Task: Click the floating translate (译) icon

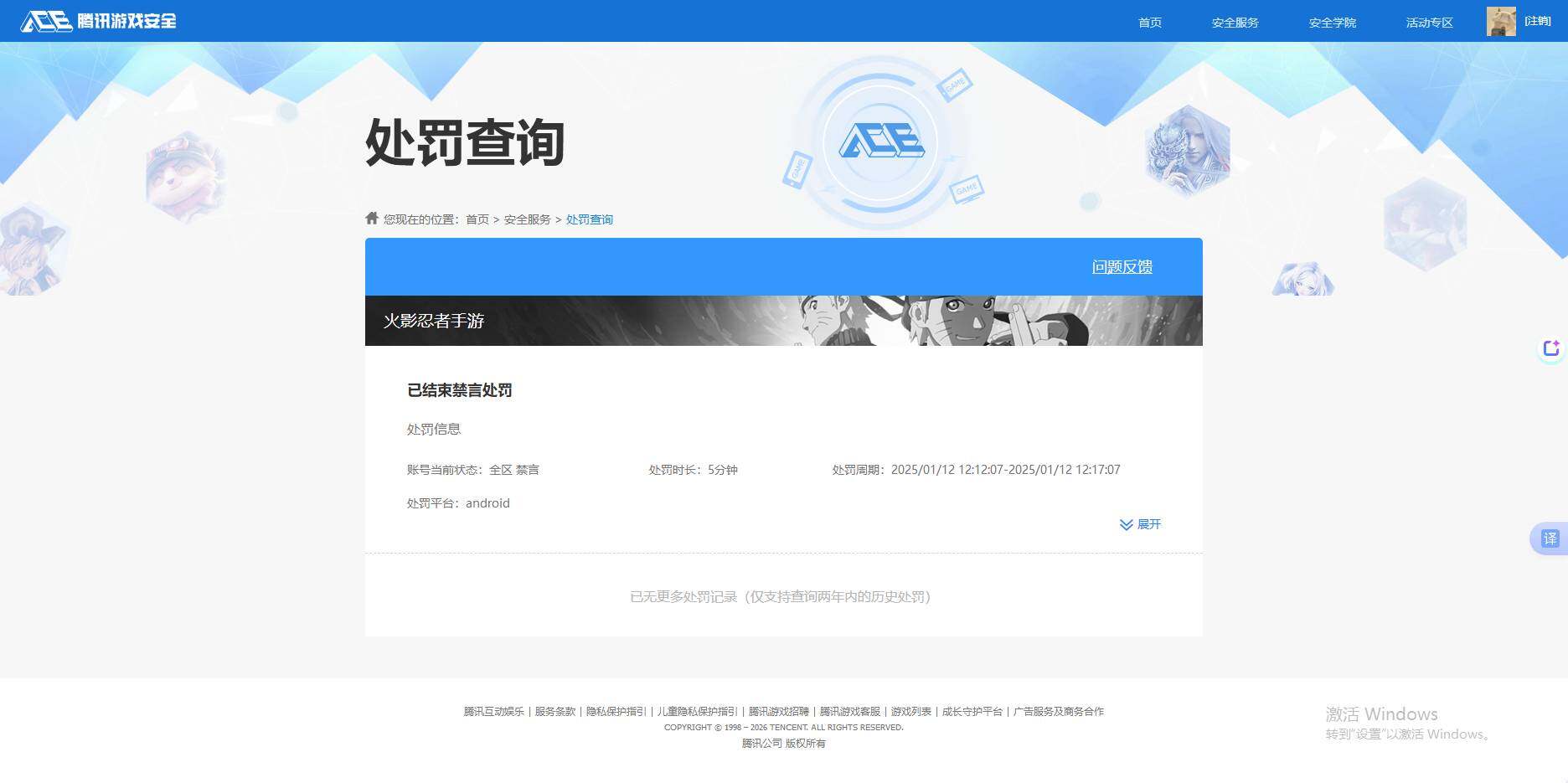Action: pyautogui.click(x=1550, y=538)
